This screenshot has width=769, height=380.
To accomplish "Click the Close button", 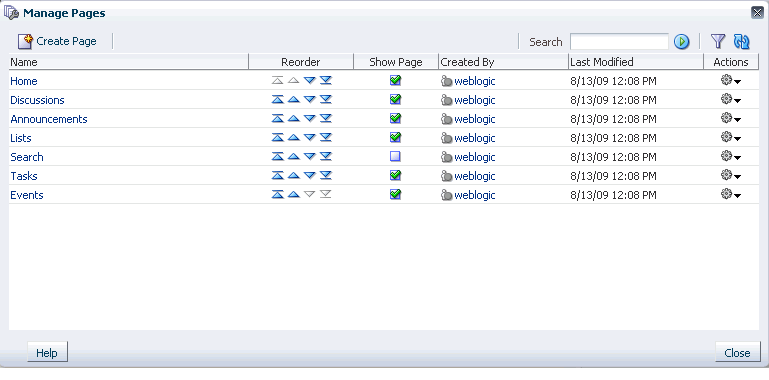I will click(x=737, y=353).
